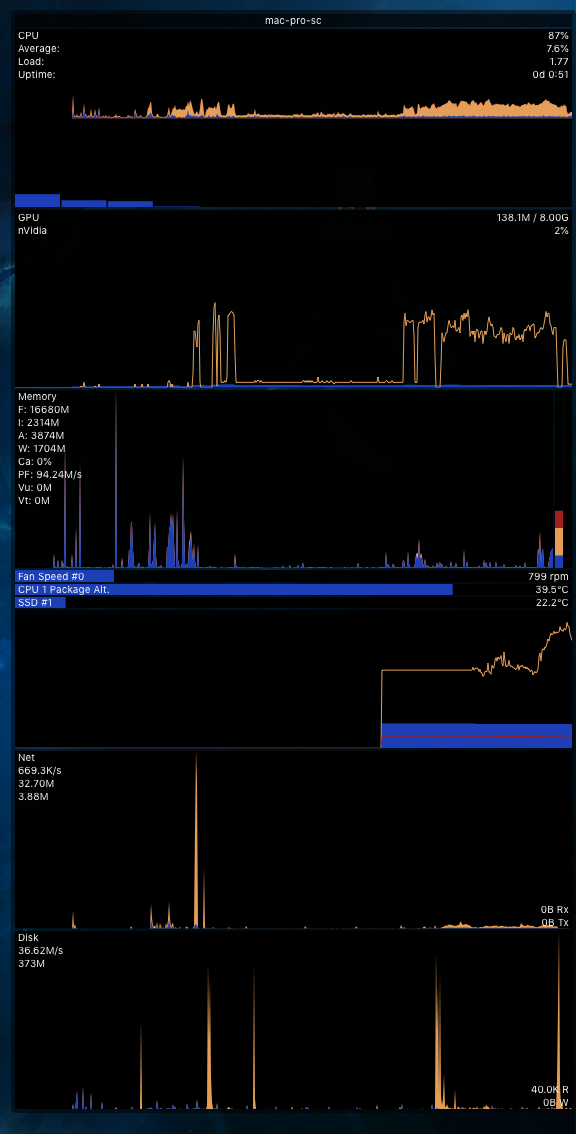Click the W: 1704M wired memory value
Viewport: 576px width, 1134px height.
pos(42,448)
